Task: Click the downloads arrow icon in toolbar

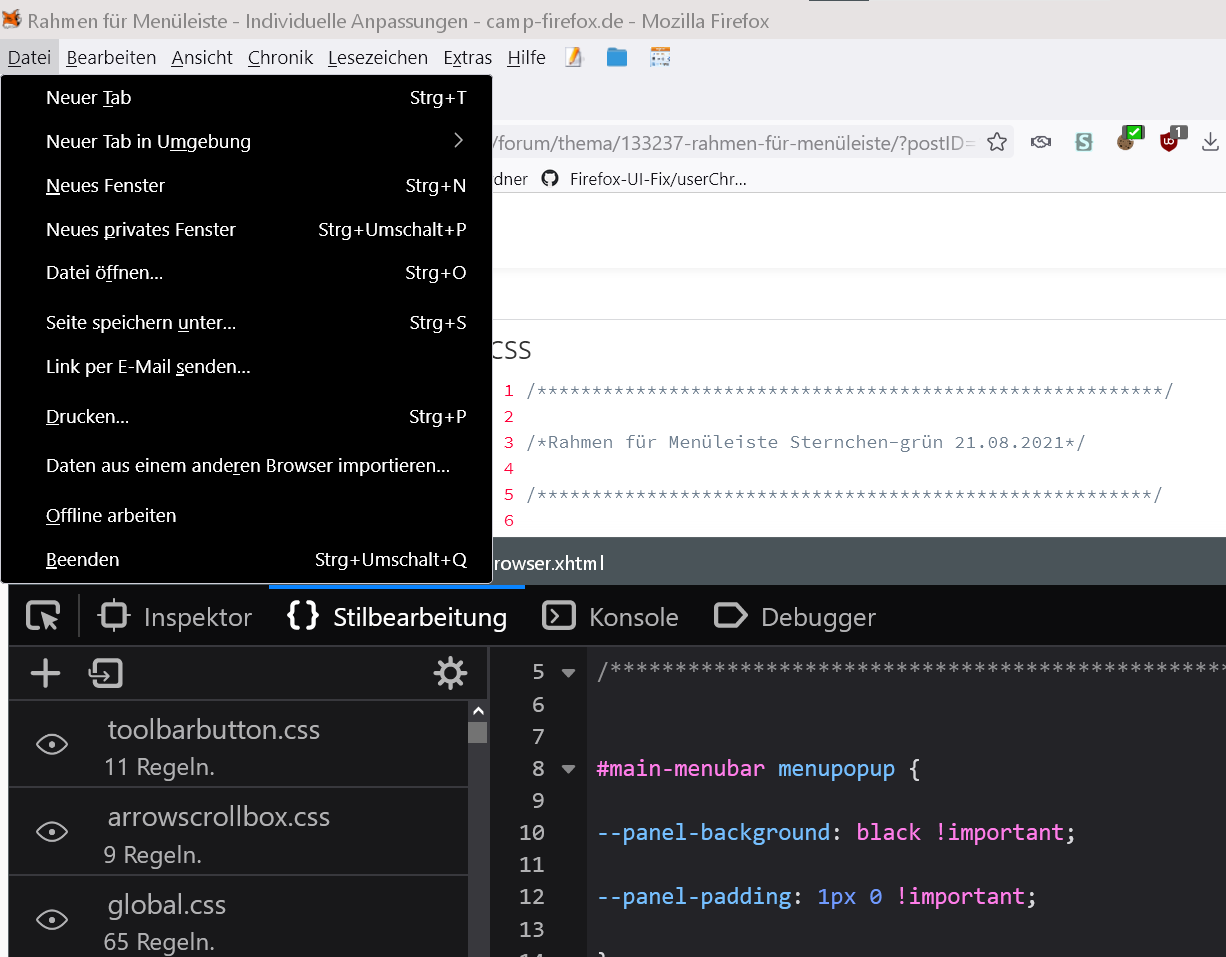Action: pyautogui.click(x=1210, y=142)
